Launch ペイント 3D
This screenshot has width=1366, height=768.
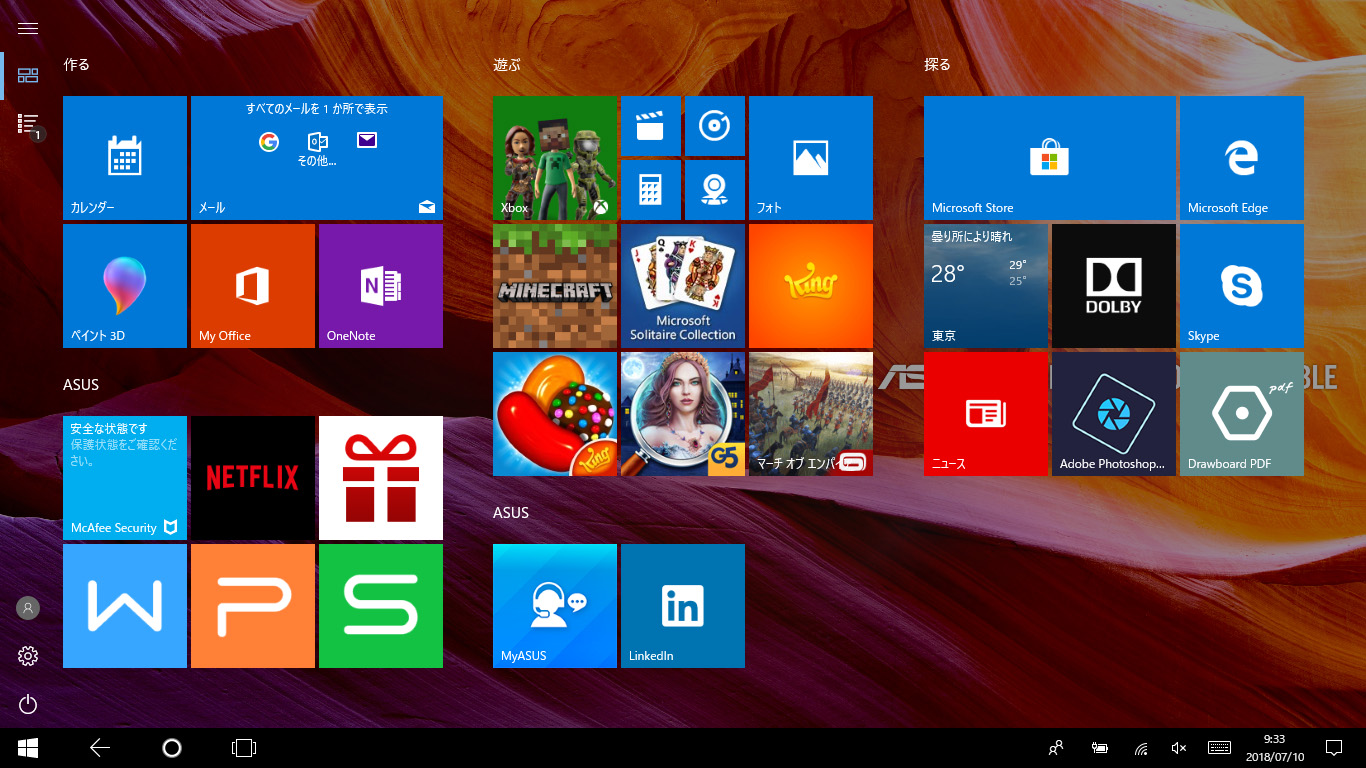coord(125,286)
